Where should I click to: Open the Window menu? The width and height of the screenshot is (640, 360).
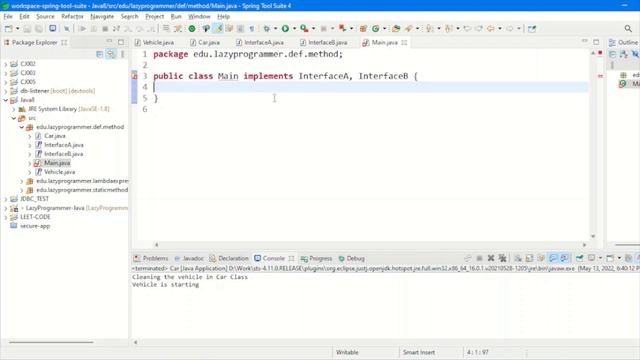point(199,16)
